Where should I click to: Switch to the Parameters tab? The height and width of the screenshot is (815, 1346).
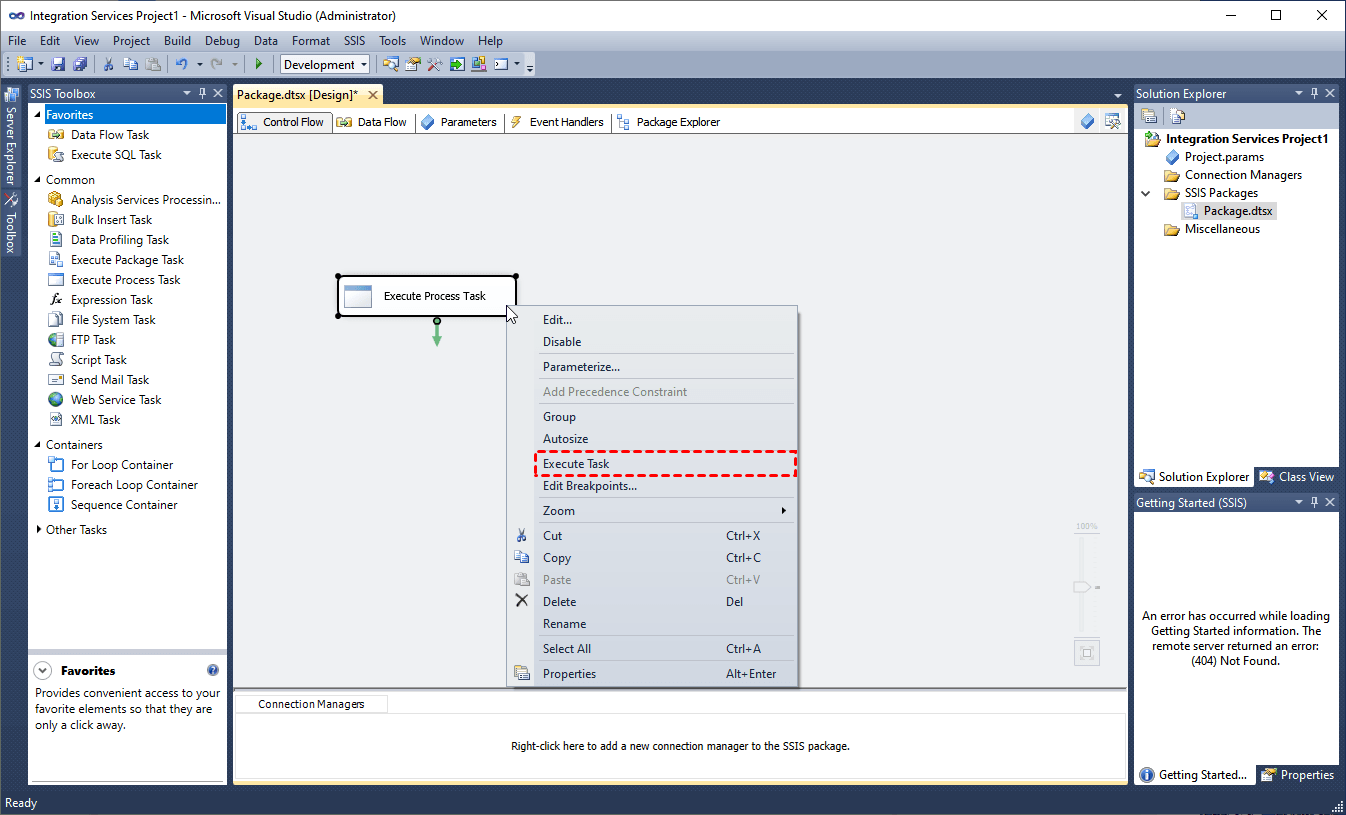[x=458, y=122]
